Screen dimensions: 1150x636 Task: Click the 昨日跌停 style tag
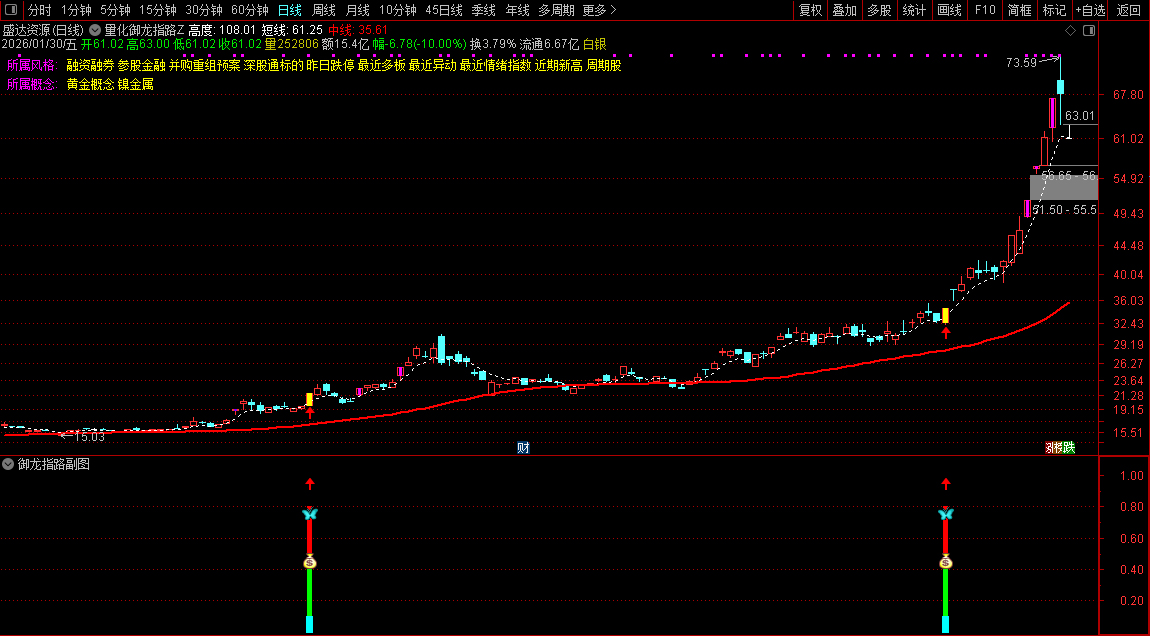coord(331,65)
